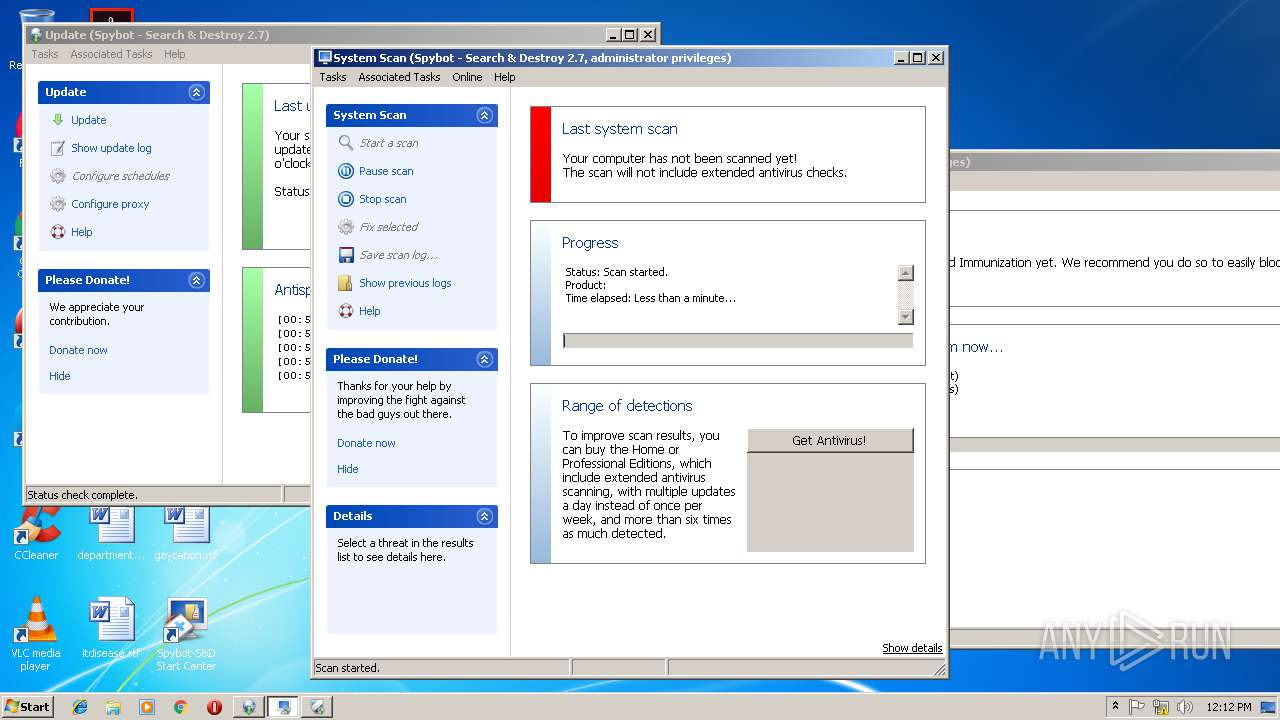
Task: Click the green Update arrow icon in Update window
Action: click(58, 120)
